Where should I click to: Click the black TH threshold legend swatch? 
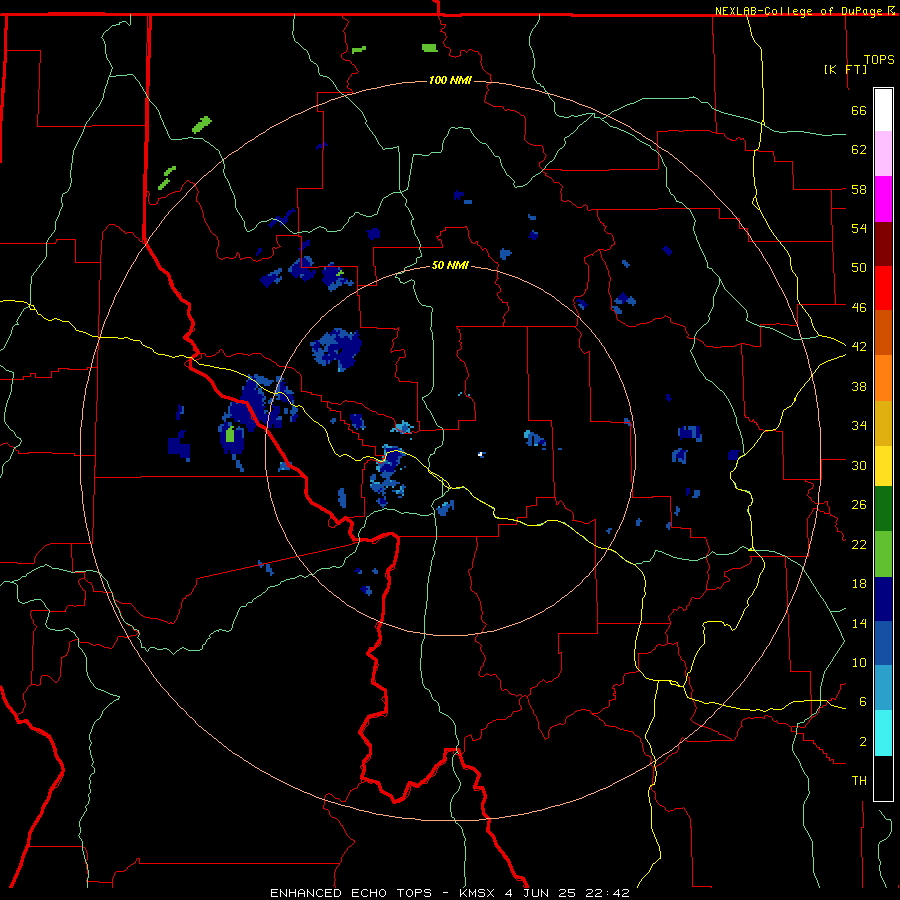coord(883,778)
